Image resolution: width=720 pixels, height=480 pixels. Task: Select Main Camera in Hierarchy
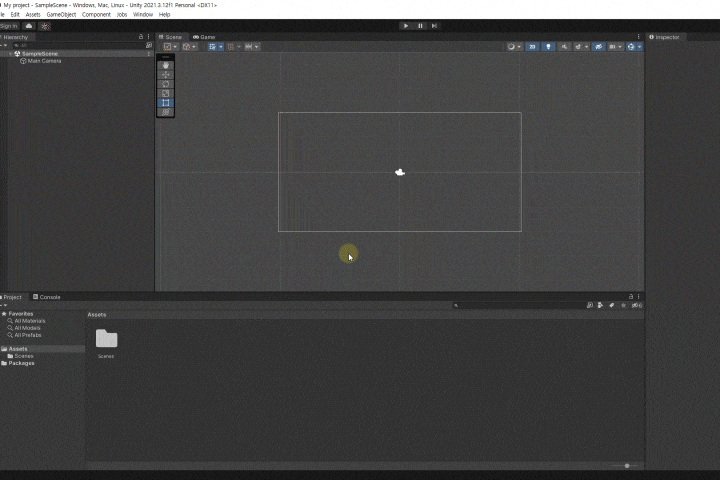(44, 61)
